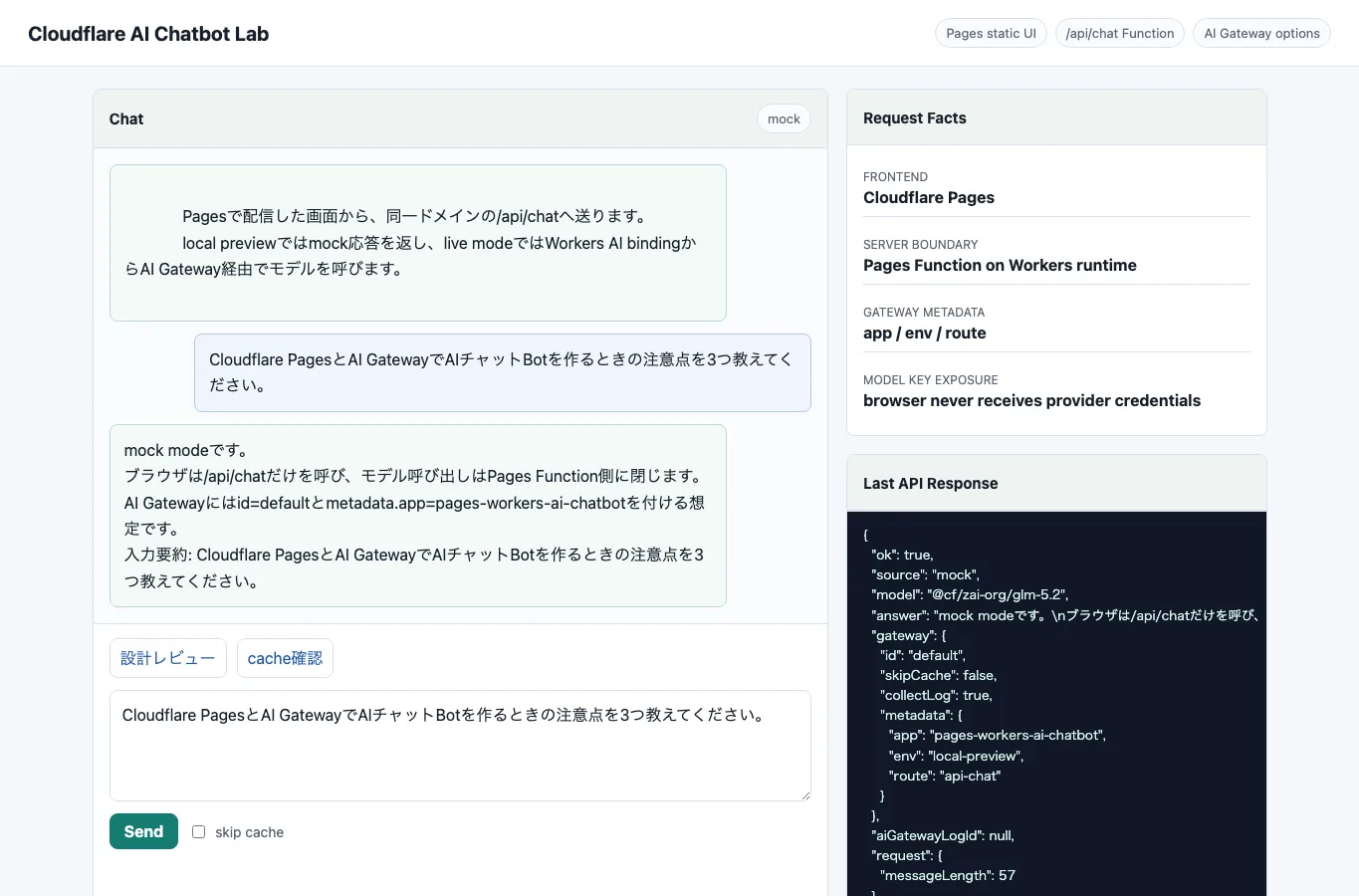Screen dimensions: 1359x896
Task: Click the JSON line "app": "pages-workers-ai-chatbot"
Action: pyautogui.click(x=998, y=735)
